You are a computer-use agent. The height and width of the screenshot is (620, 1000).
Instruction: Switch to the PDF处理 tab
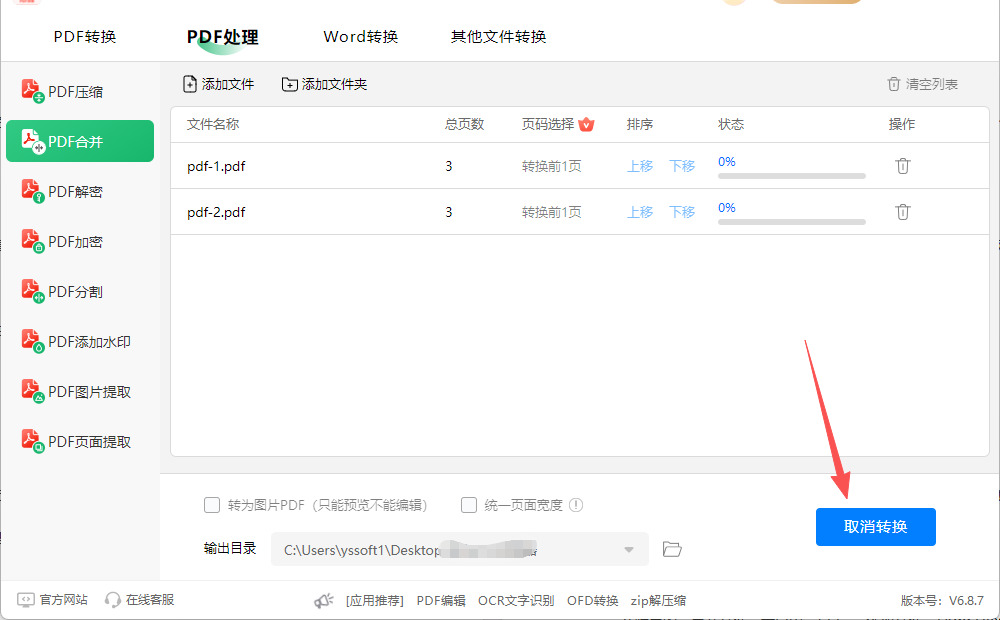[223, 37]
